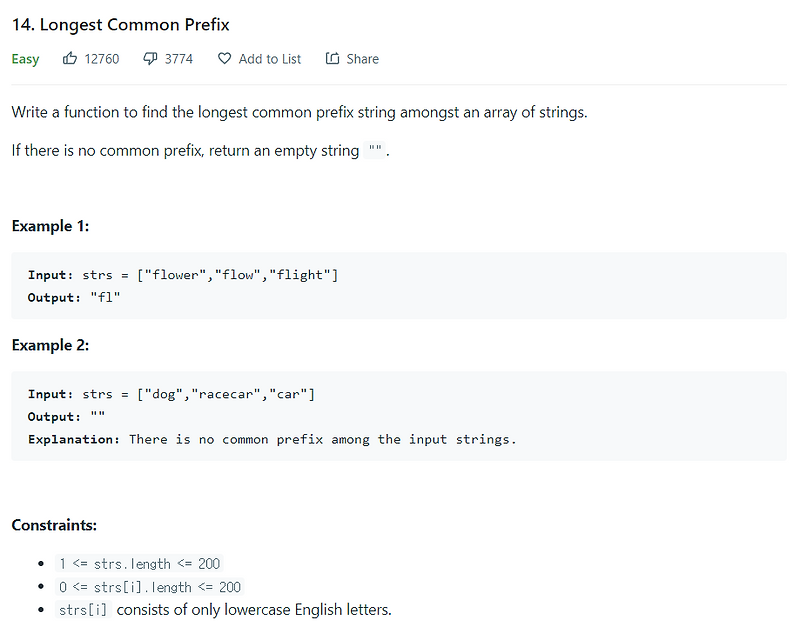Click the Constraints heading
Image resolution: width=800 pixels, height=627 pixels.
coord(54,524)
